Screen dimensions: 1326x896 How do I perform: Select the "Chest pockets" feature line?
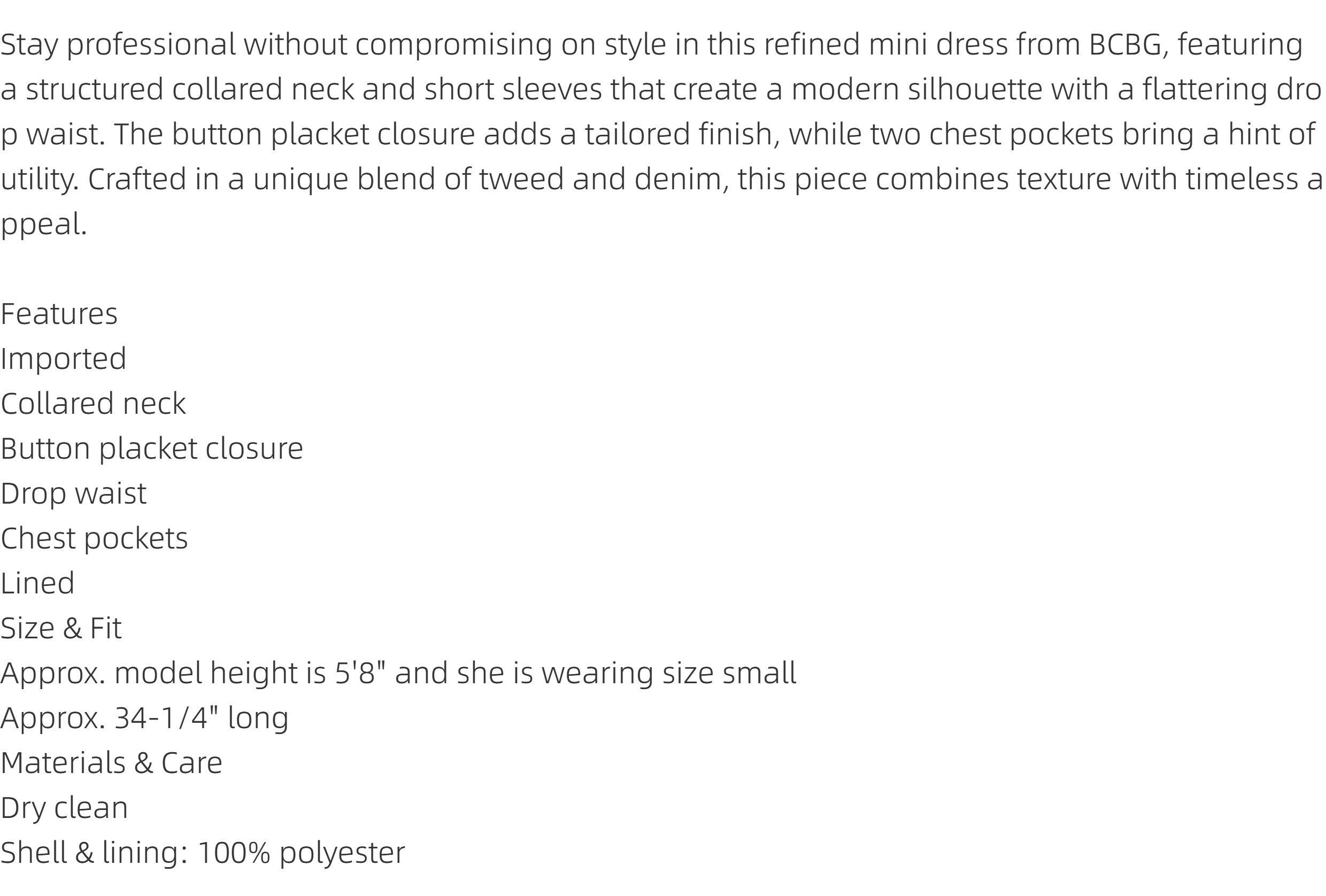[x=94, y=538]
